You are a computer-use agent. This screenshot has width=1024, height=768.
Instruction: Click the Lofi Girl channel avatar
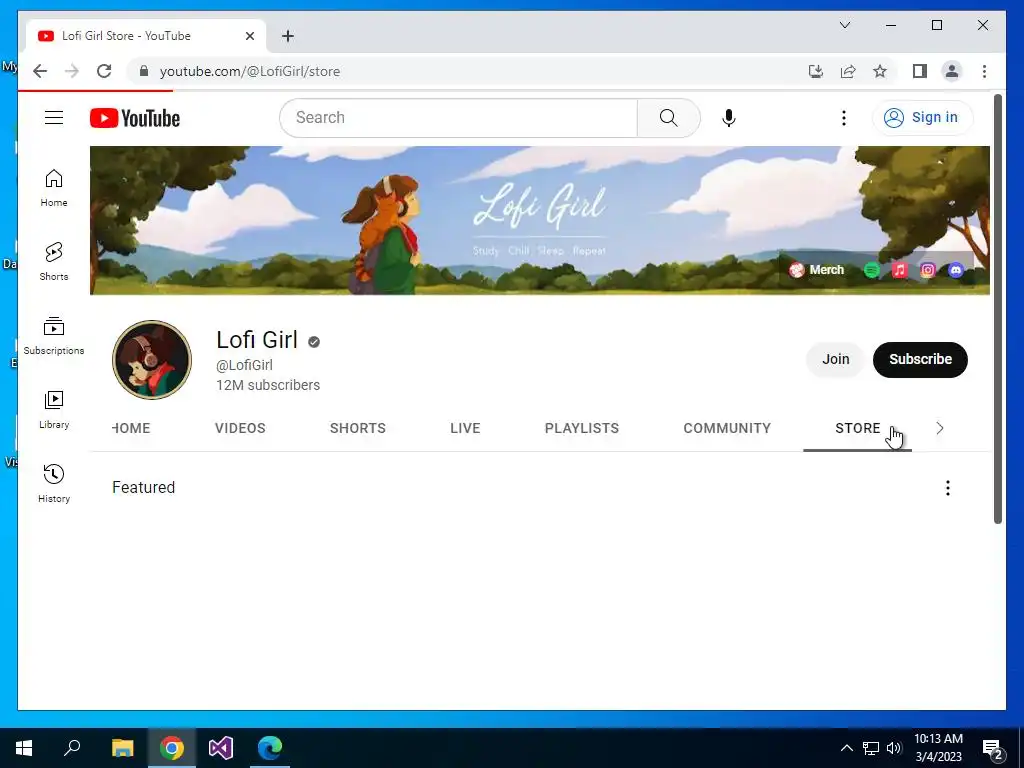coord(152,360)
